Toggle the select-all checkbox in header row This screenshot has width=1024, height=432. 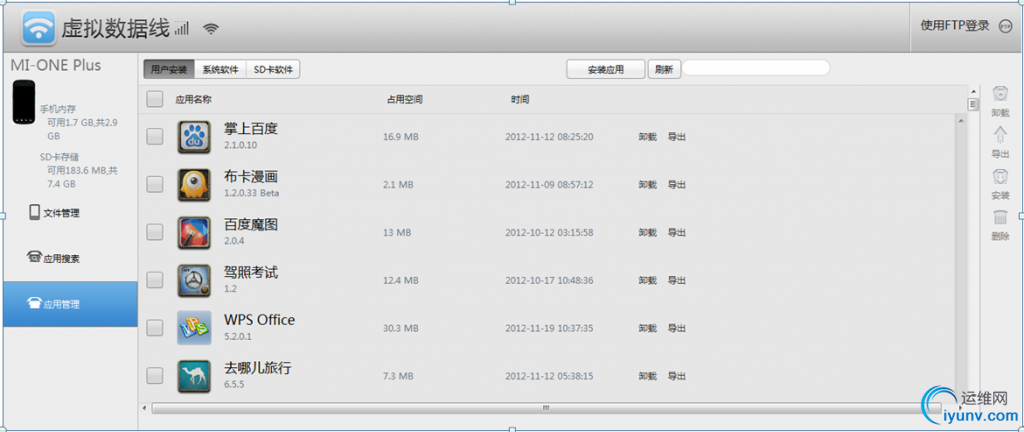tap(155, 99)
